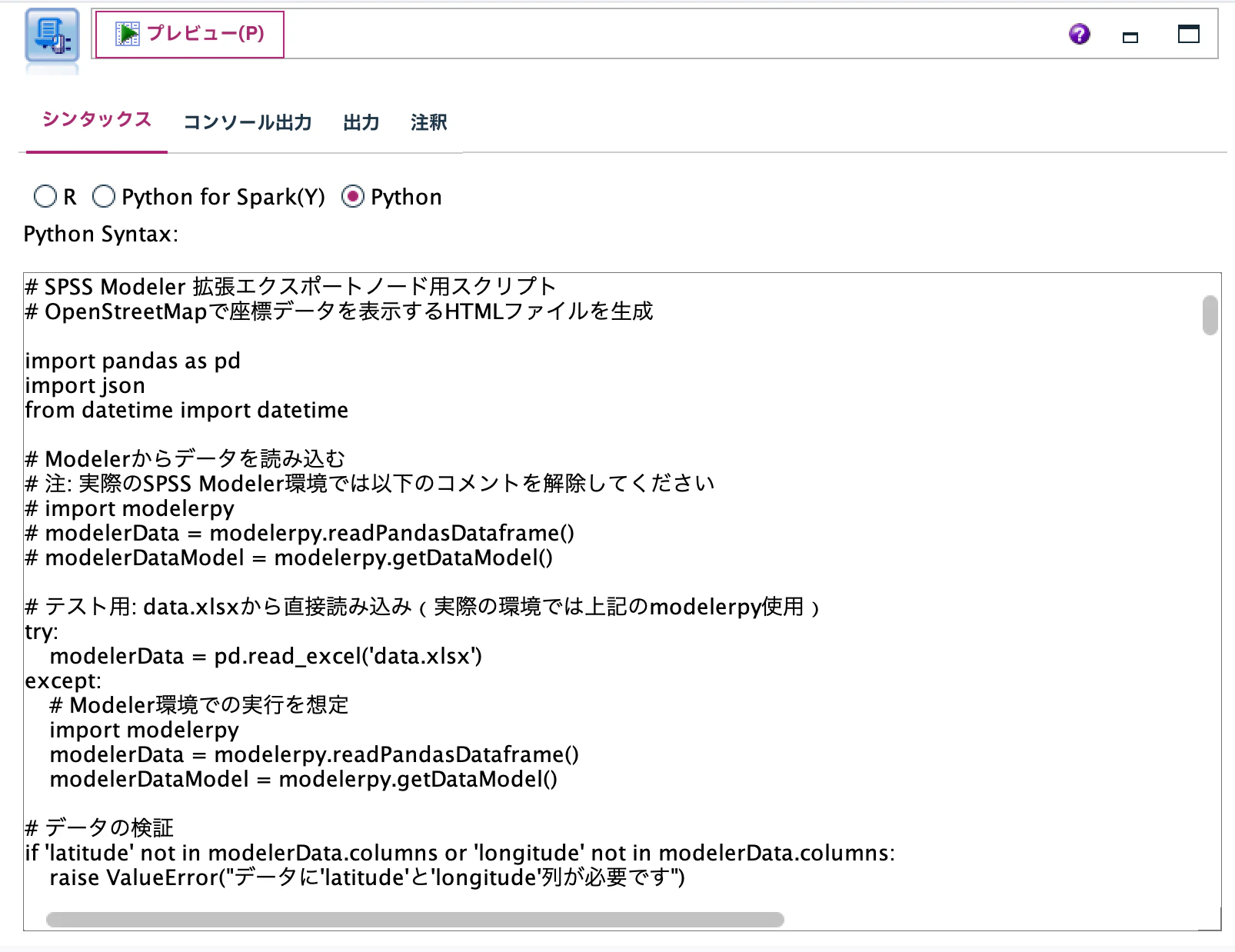
Task: Click the extension export node icon
Action: [x=52, y=35]
